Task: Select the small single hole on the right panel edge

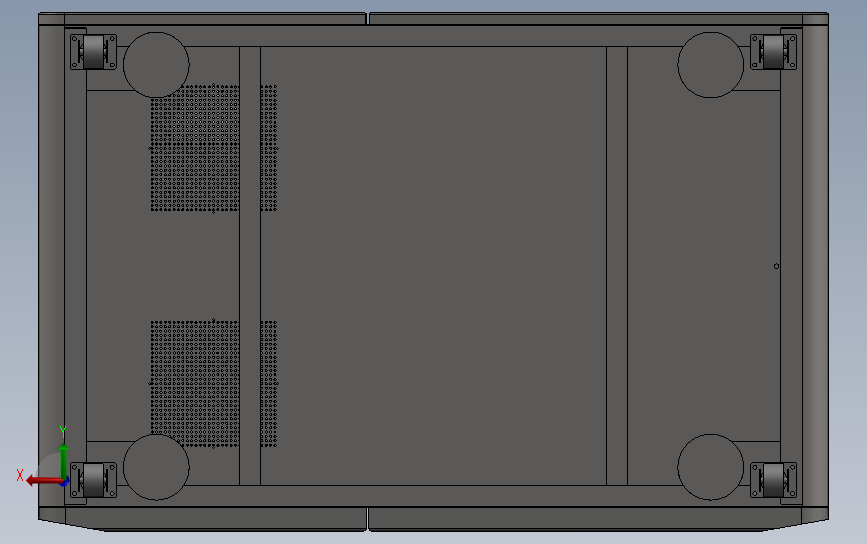Action: click(776, 266)
